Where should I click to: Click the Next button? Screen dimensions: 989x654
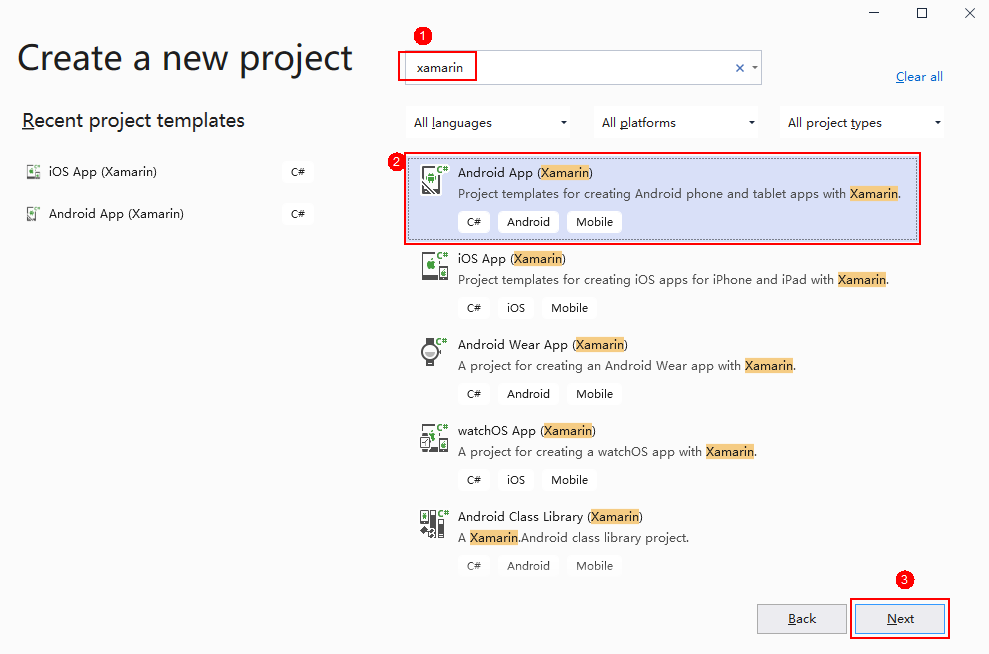coord(900,619)
